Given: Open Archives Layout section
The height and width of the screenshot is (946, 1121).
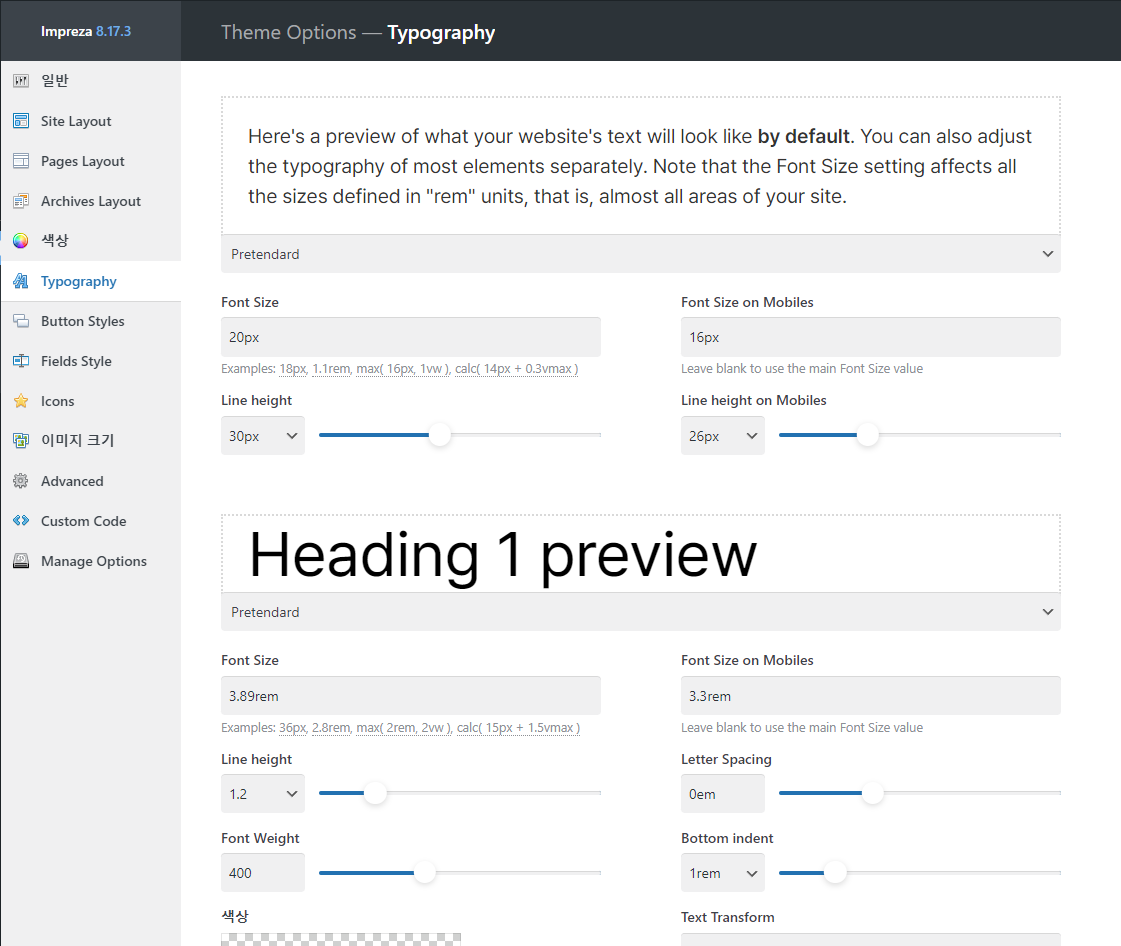Looking at the screenshot, I should click(x=91, y=201).
